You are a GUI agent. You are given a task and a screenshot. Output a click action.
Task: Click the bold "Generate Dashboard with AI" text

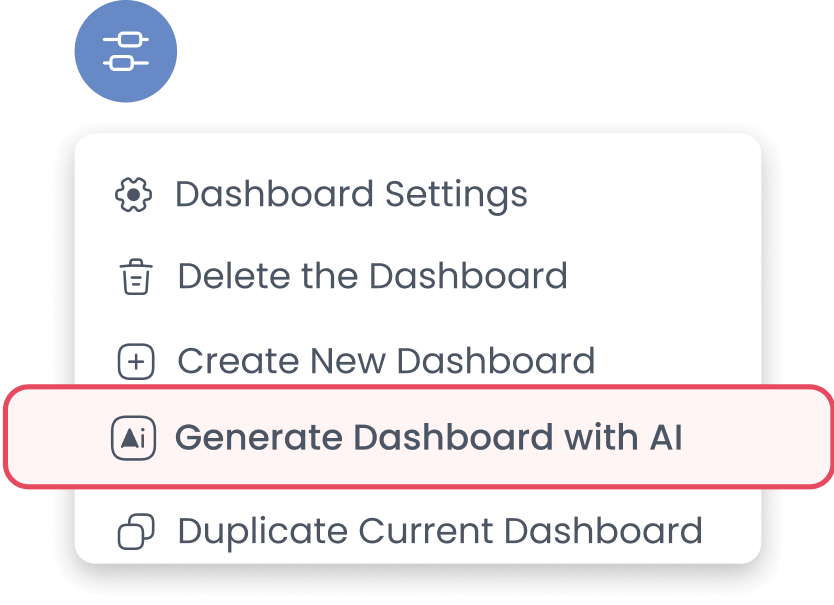click(428, 438)
